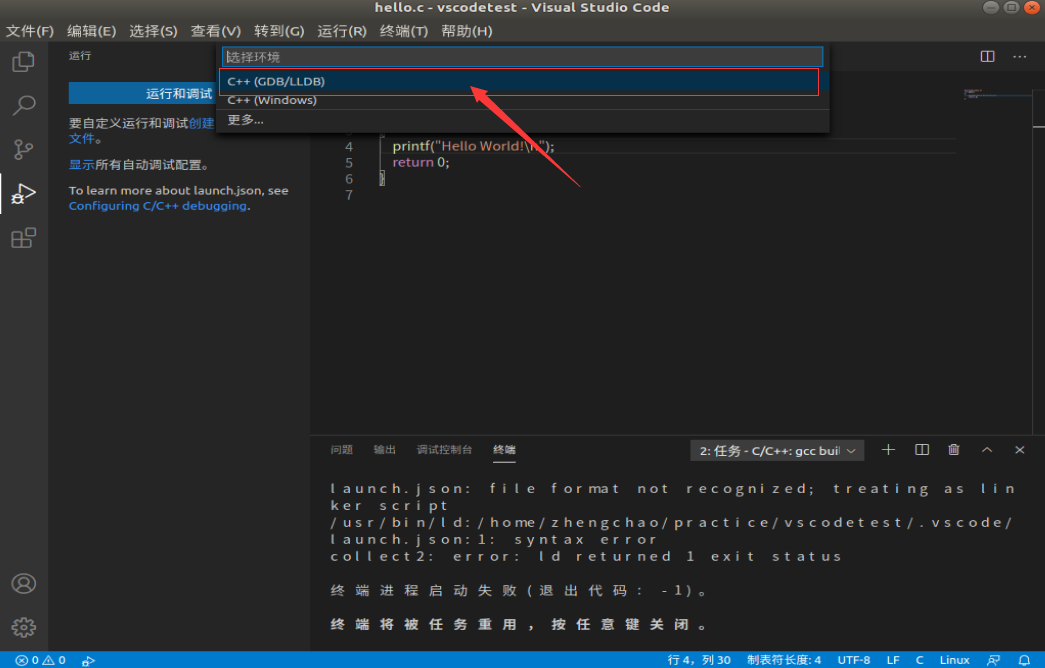Image resolution: width=1045 pixels, height=668 pixels.
Task: Open the 文件(F) menu
Action: pyautogui.click(x=30, y=31)
